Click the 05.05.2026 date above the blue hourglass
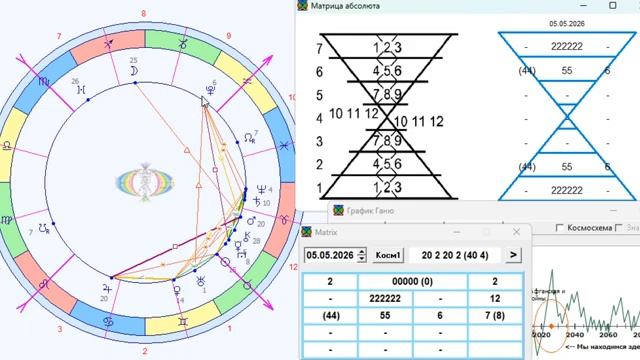Image resolution: width=640 pixels, height=360 pixels. [567, 24]
